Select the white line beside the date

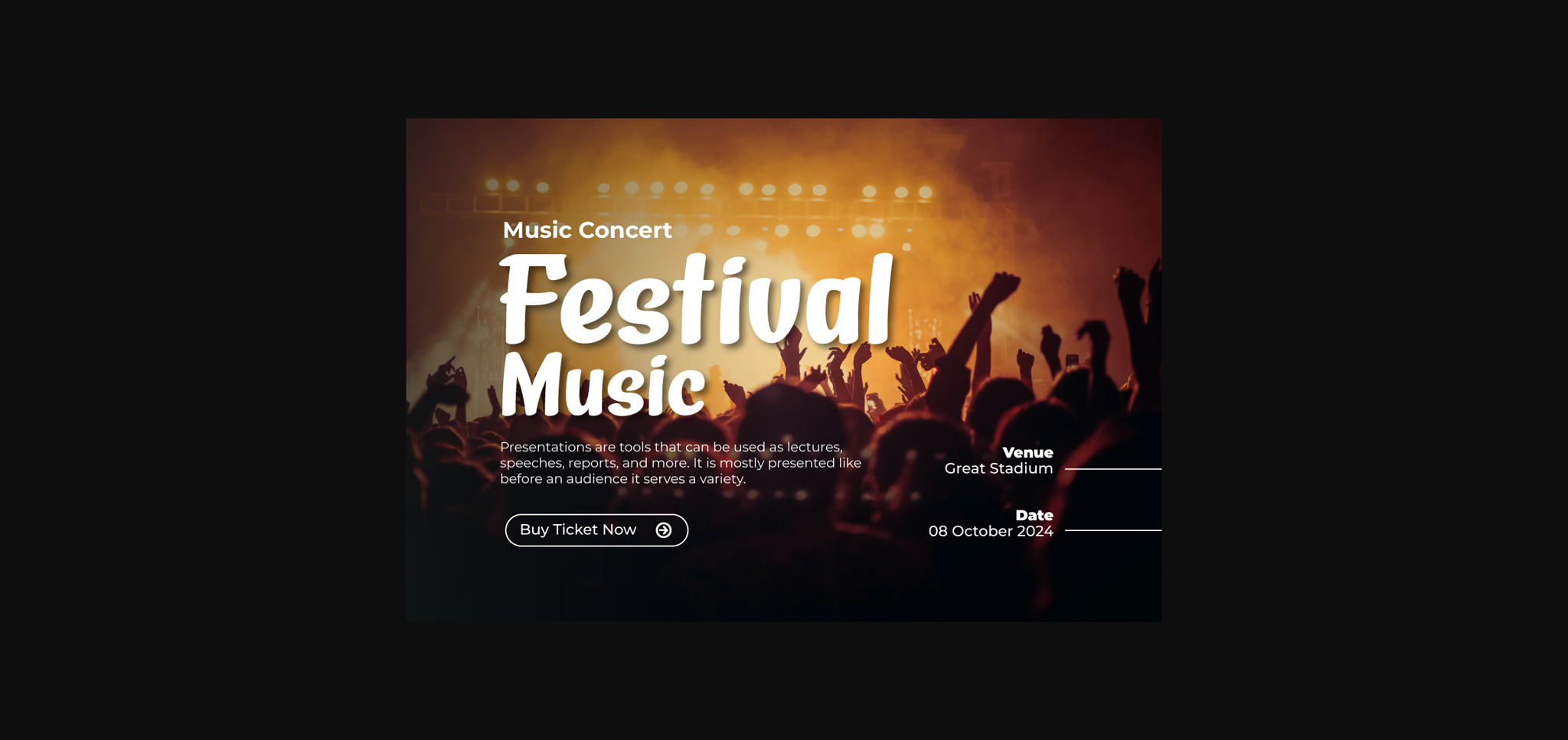[1113, 530]
